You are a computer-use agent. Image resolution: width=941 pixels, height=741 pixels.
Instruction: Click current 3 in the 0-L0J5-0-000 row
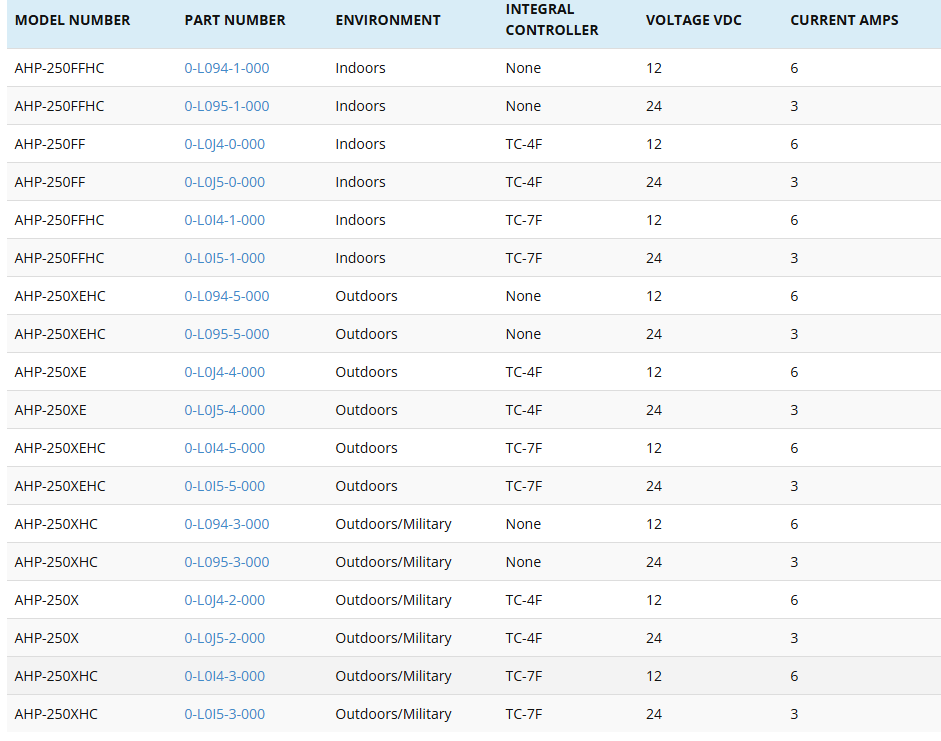[x=794, y=182]
